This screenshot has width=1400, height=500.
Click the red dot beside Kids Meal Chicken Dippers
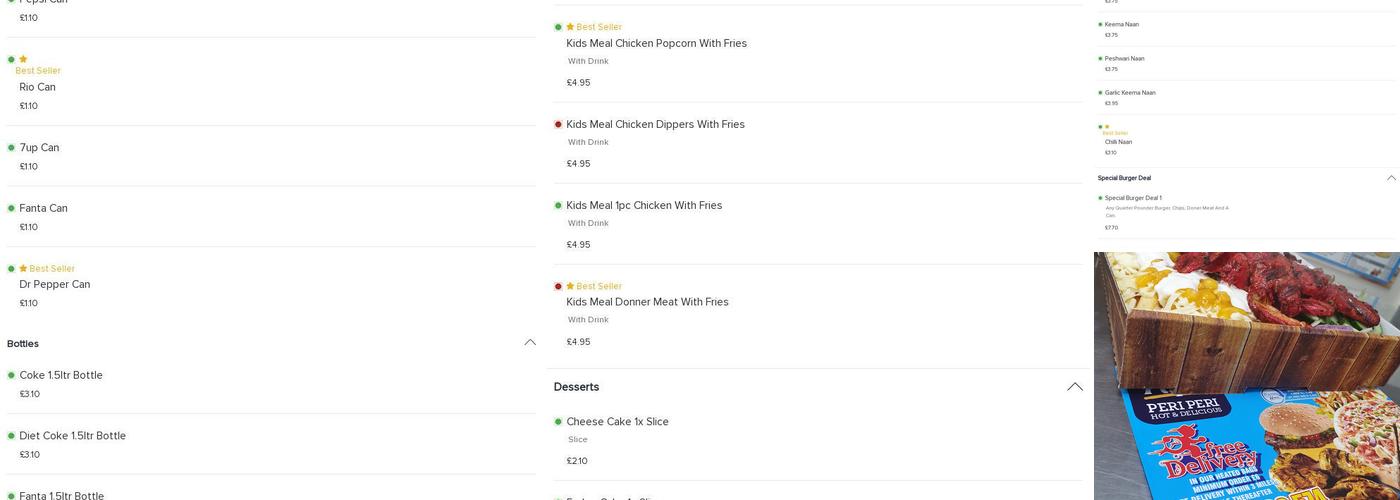(558, 125)
